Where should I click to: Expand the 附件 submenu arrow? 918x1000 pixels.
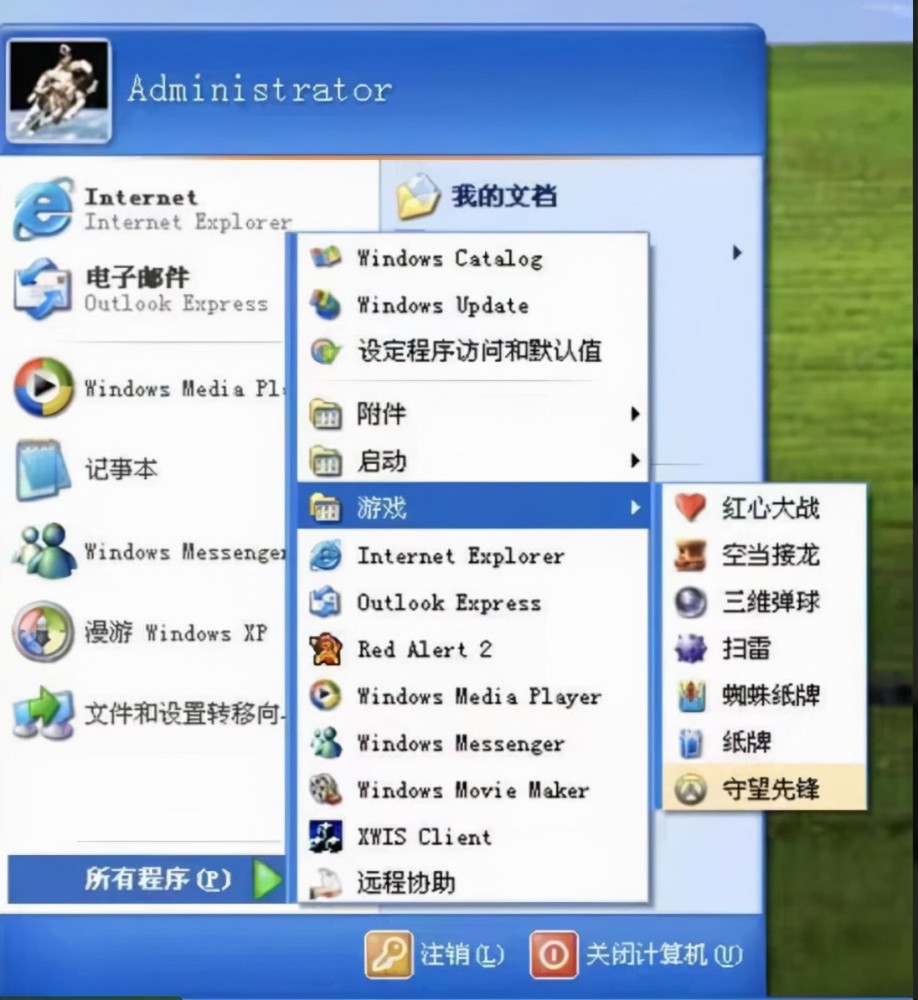[634, 414]
